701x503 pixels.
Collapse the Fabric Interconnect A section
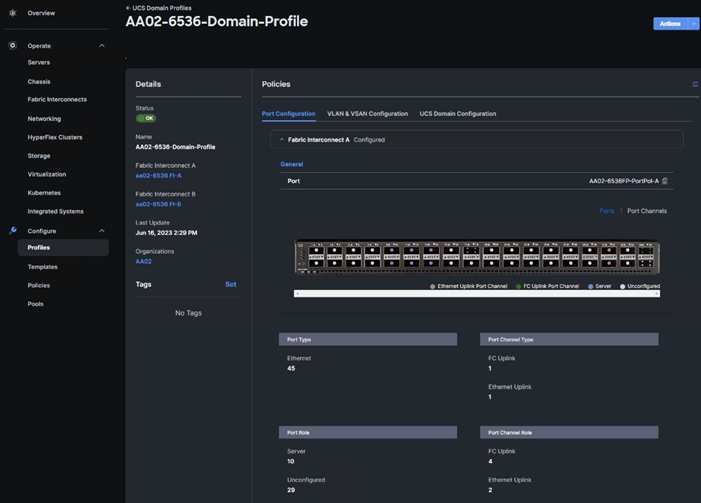pos(282,139)
